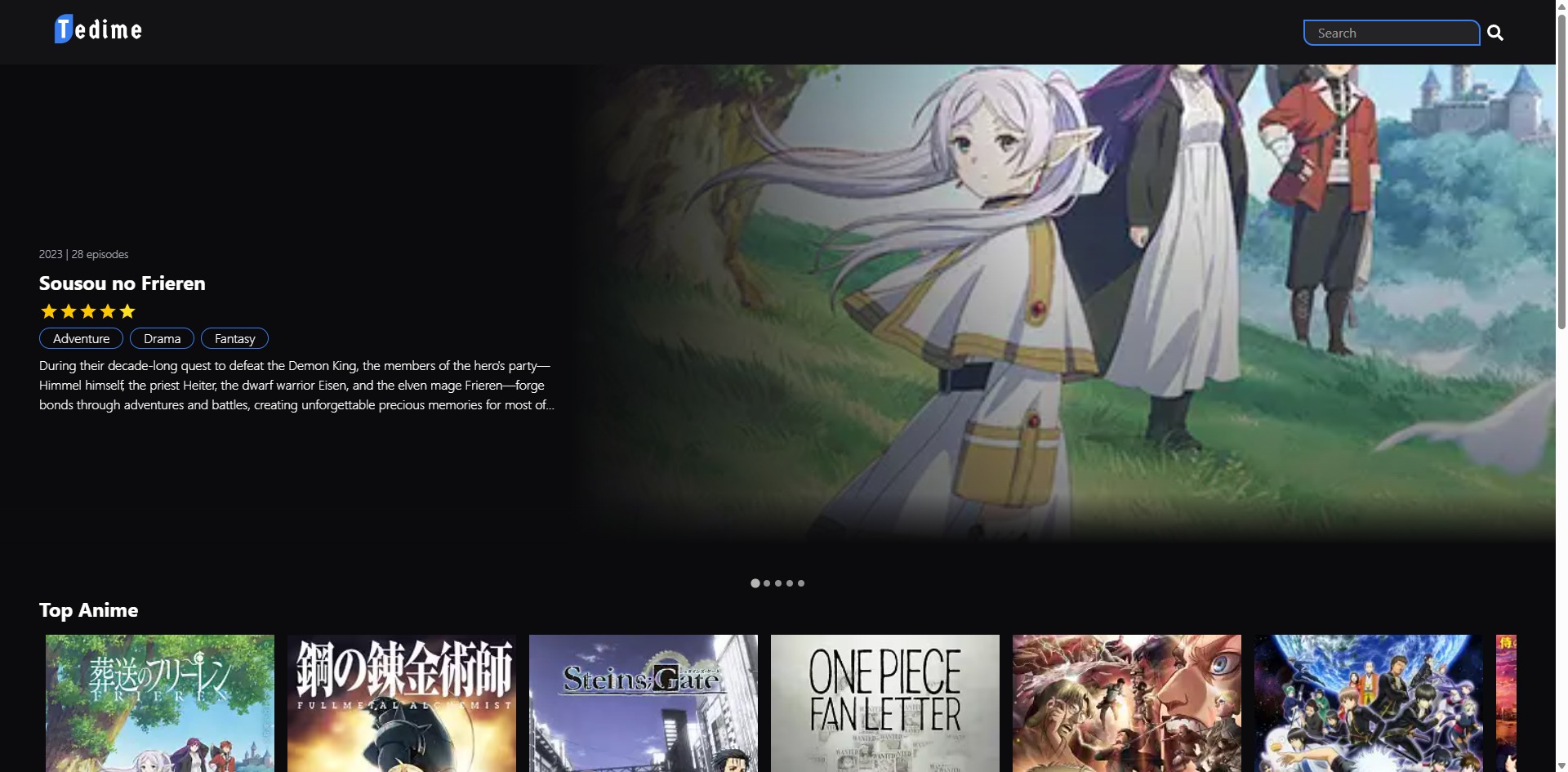The height and width of the screenshot is (772, 1568).
Task: Open the Steins;Gate poster thumbnail
Action: pyautogui.click(x=644, y=703)
